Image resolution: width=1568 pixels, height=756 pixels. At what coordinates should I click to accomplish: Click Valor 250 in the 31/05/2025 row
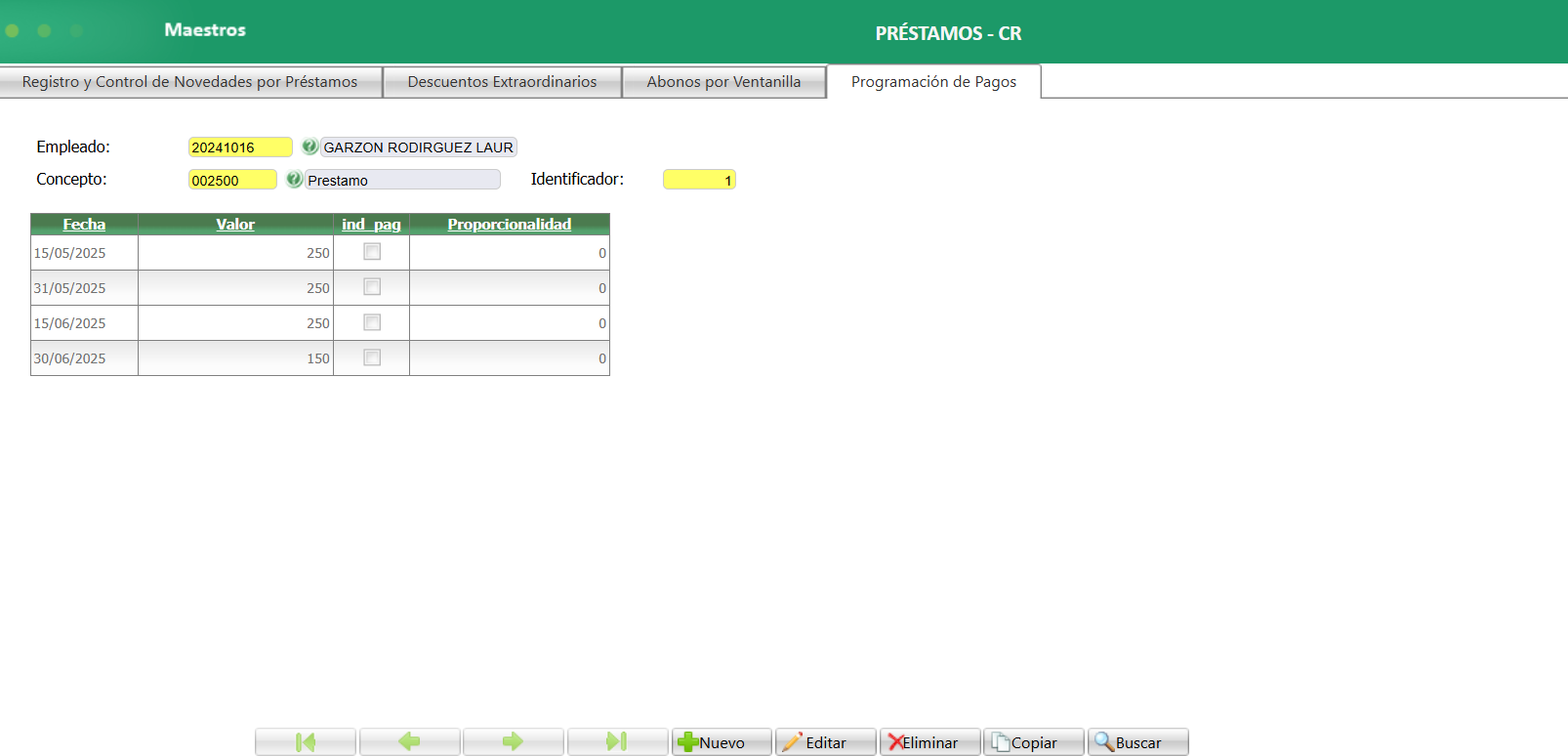[235, 288]
